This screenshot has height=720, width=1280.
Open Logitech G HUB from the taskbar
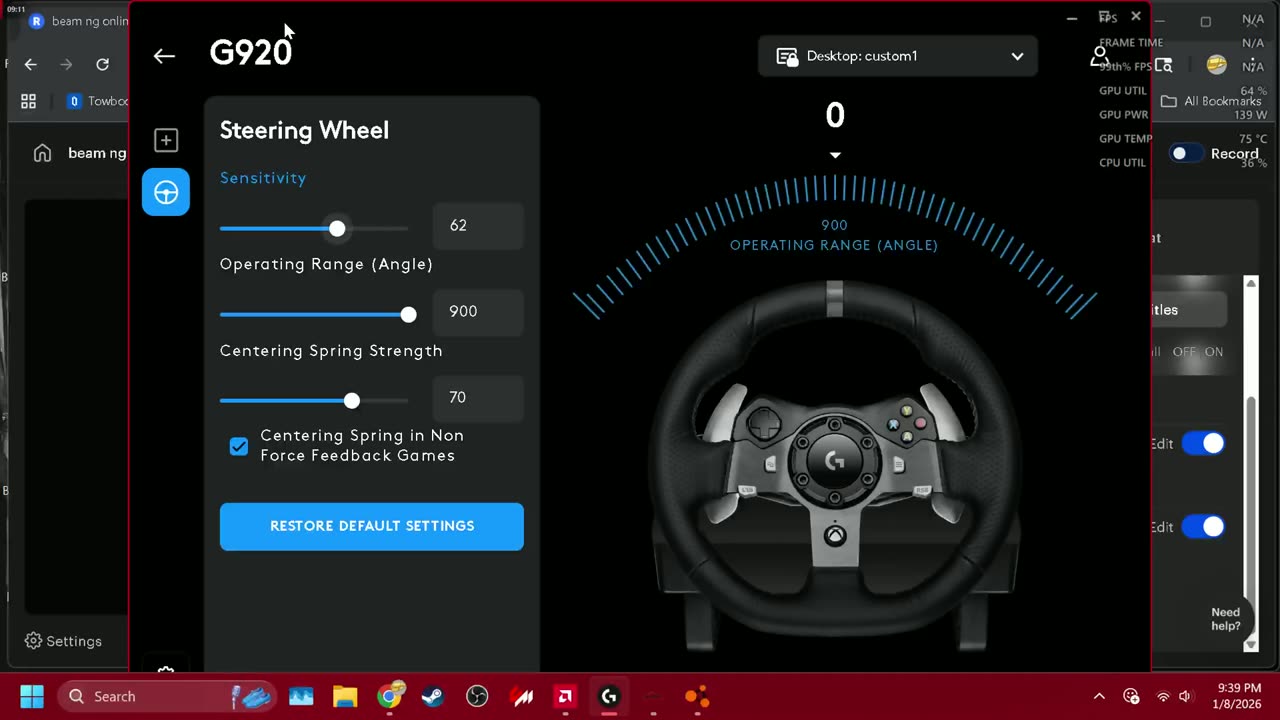tap(609, 696)
